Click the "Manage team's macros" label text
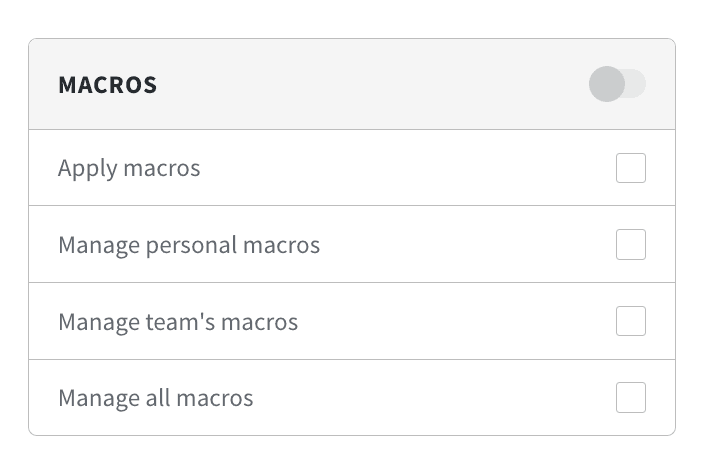This screenshot has height=472, width=718. [x=178, y=322]
